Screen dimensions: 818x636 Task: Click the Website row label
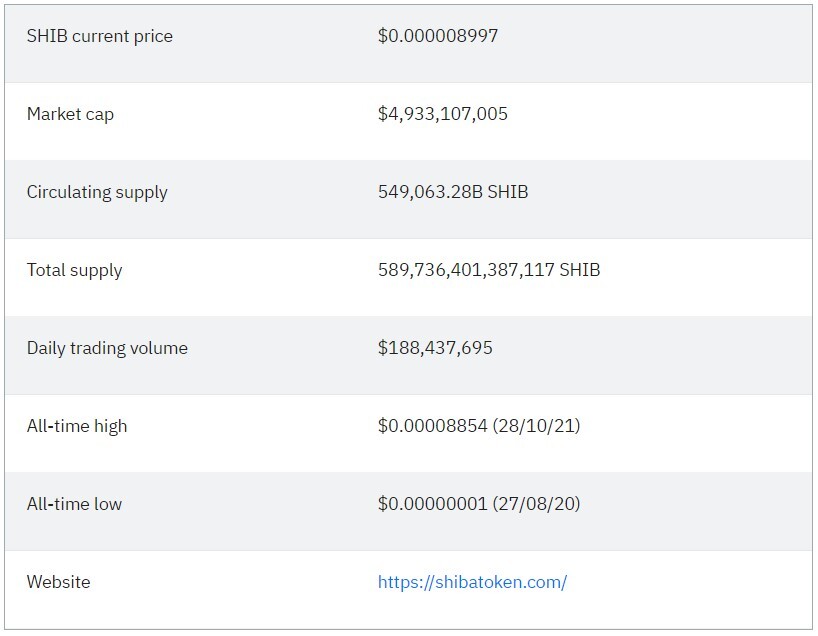click(x=58, y=582)
